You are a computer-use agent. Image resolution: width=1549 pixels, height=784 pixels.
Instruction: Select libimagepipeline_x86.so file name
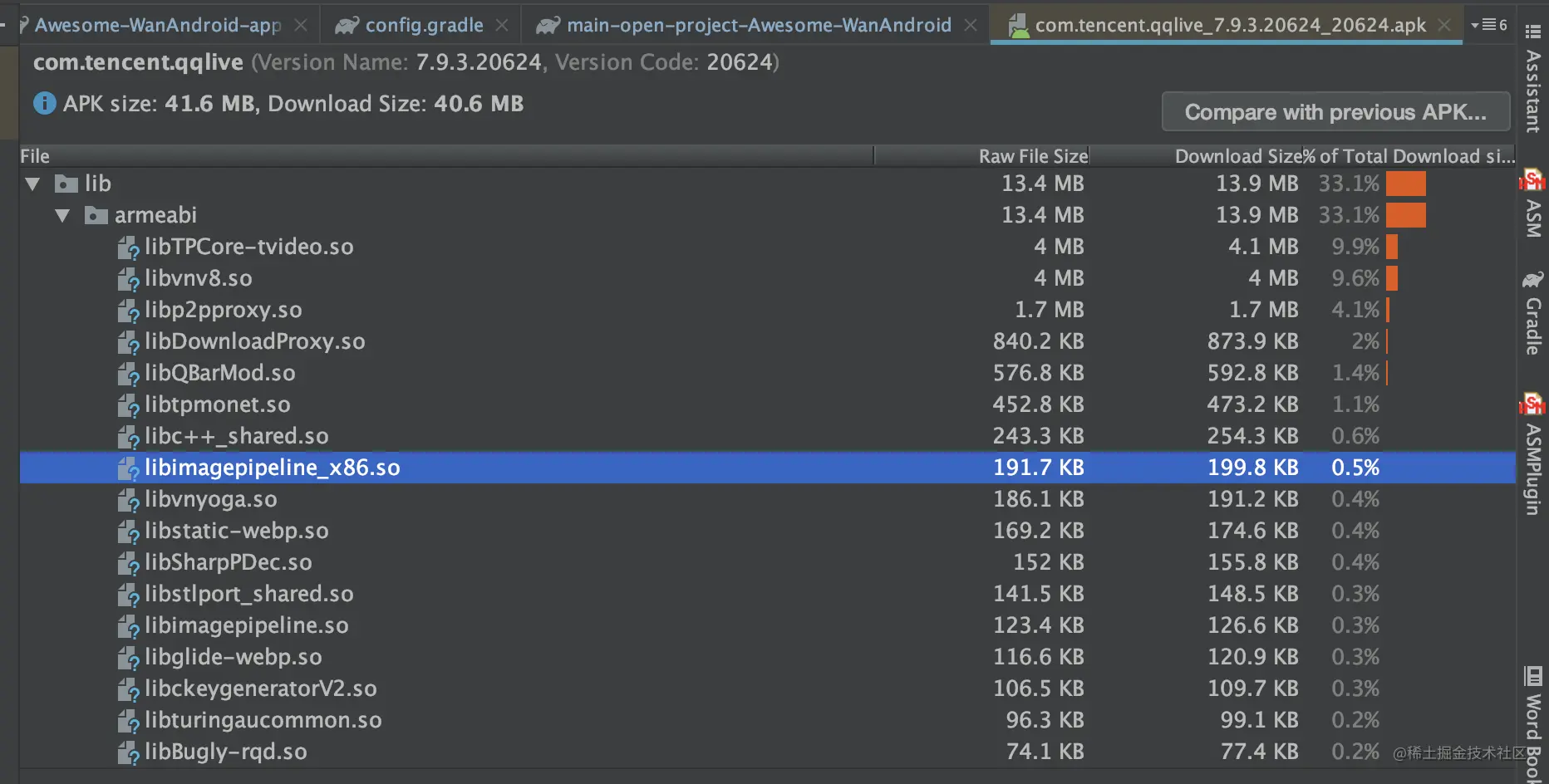point(273,468)
